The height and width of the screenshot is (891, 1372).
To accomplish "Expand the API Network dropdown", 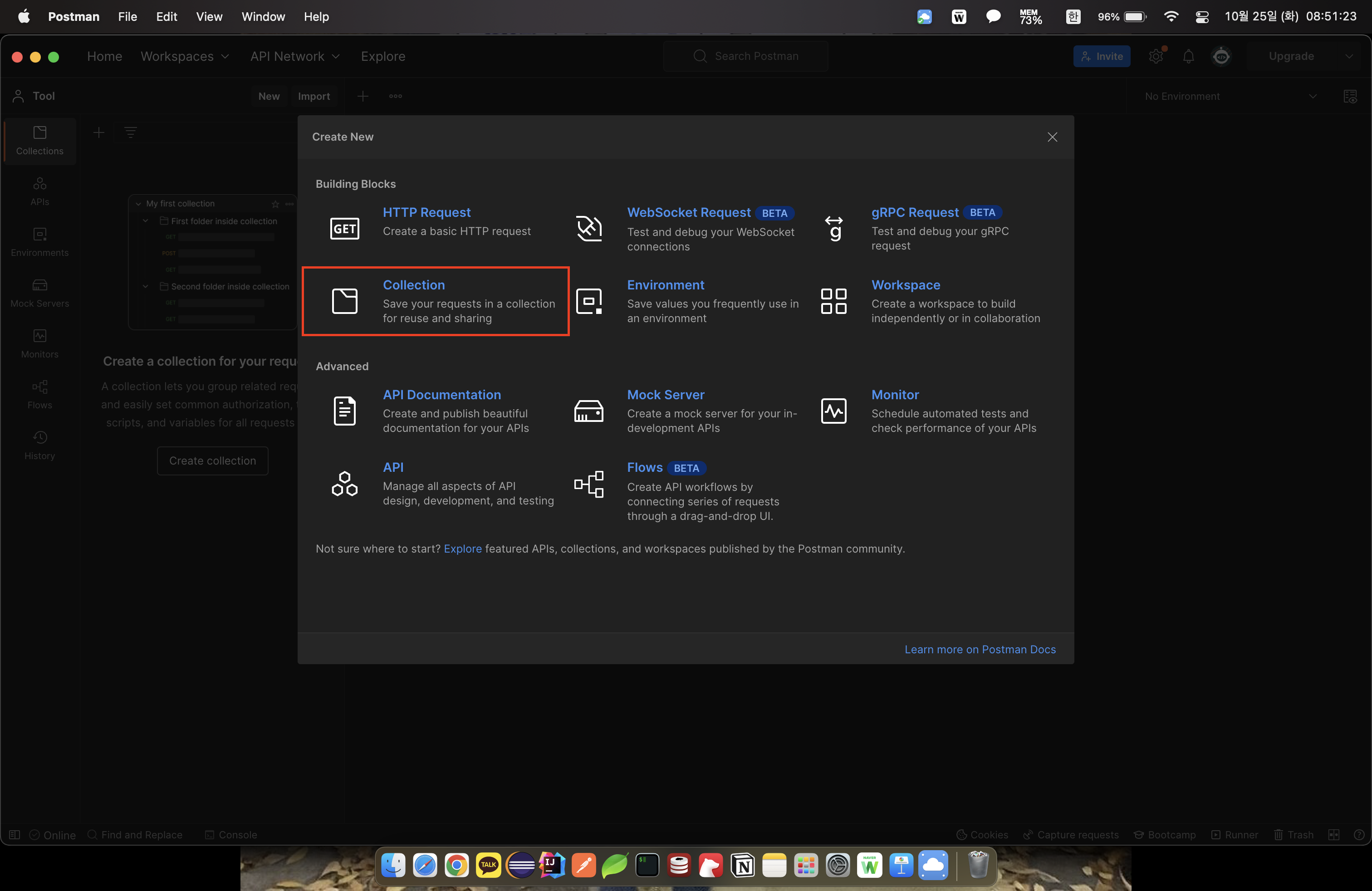I will coord(294,56).
